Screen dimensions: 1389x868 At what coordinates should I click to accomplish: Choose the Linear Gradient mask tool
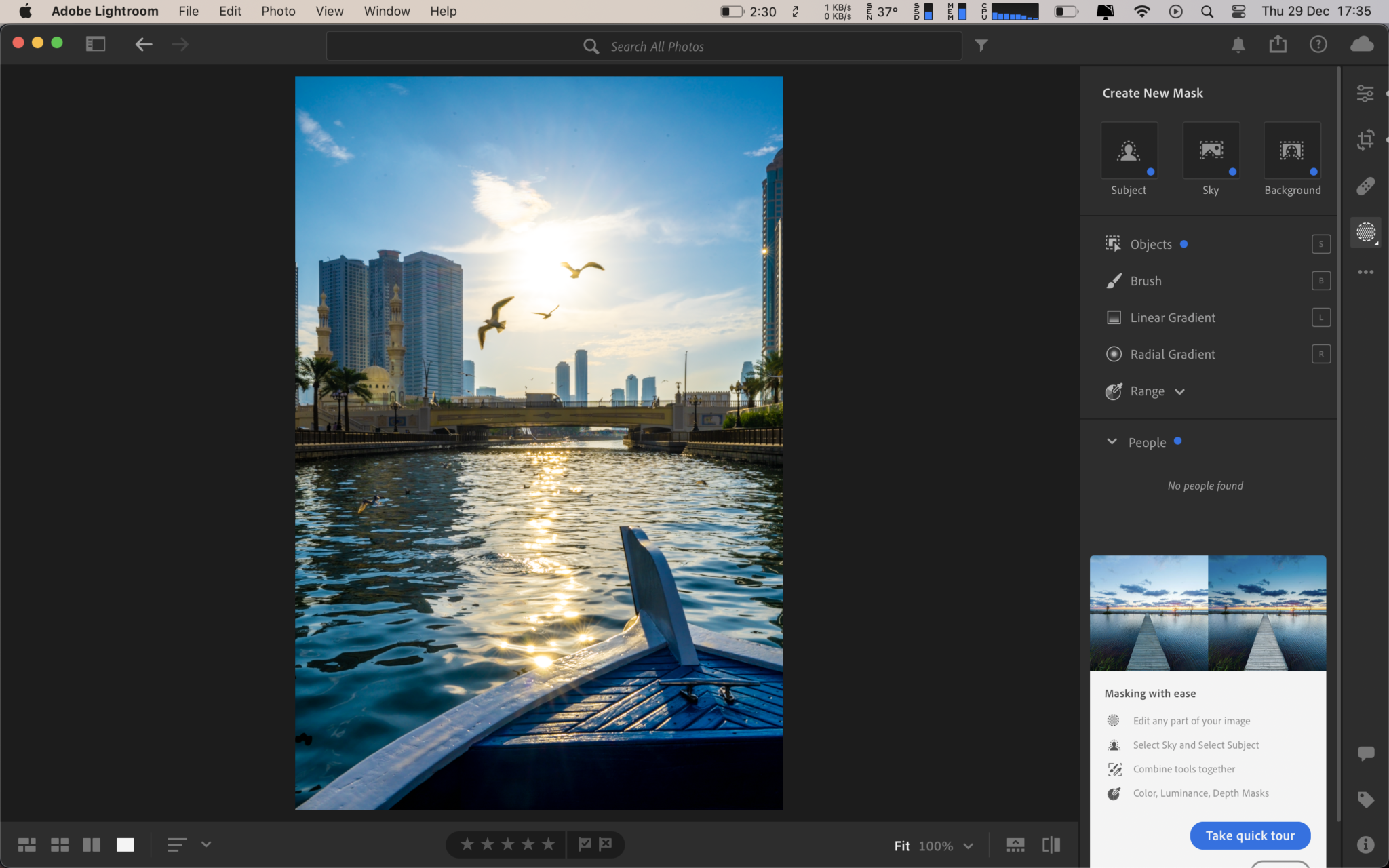tap(1172, 317)
